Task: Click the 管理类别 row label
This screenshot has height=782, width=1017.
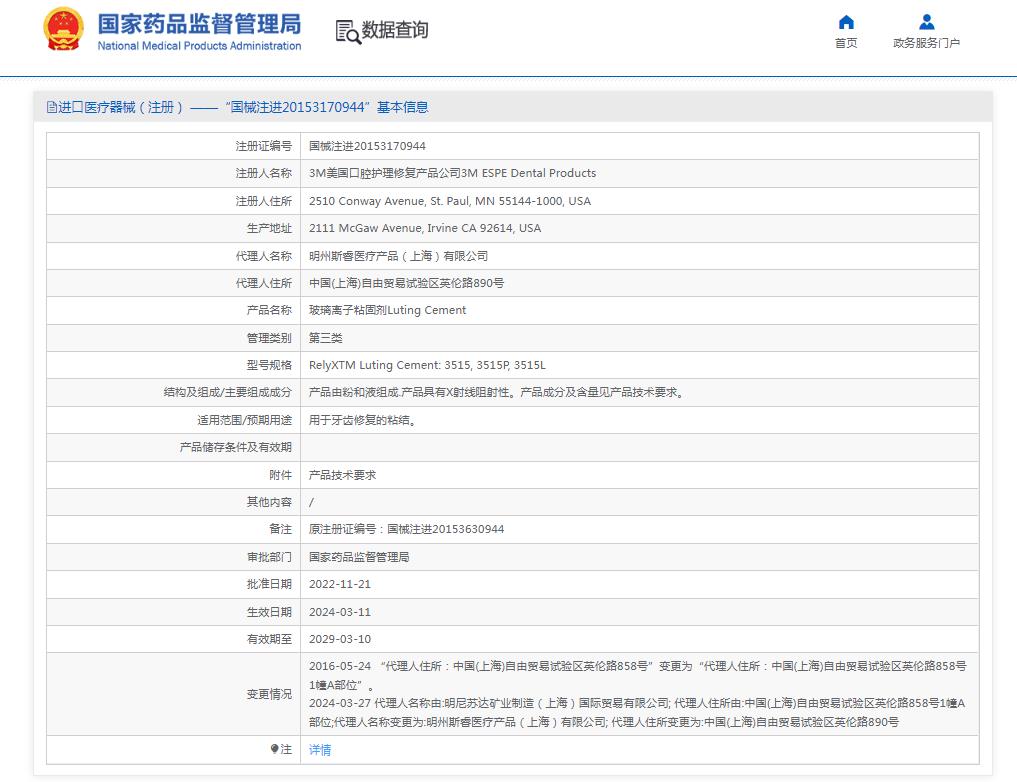Action: tap(269, 338)
